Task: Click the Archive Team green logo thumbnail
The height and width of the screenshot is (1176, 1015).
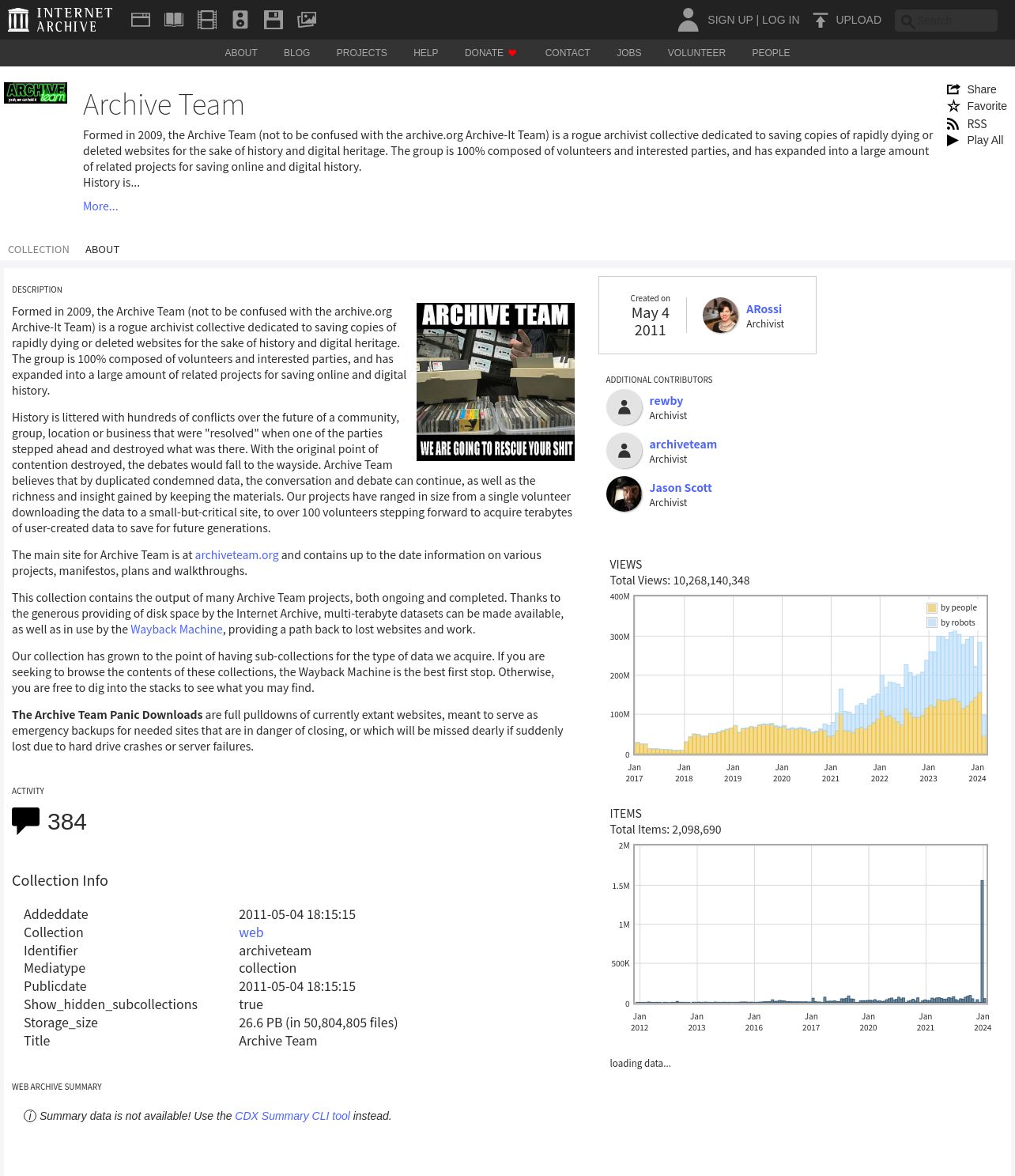Action: 36,93
